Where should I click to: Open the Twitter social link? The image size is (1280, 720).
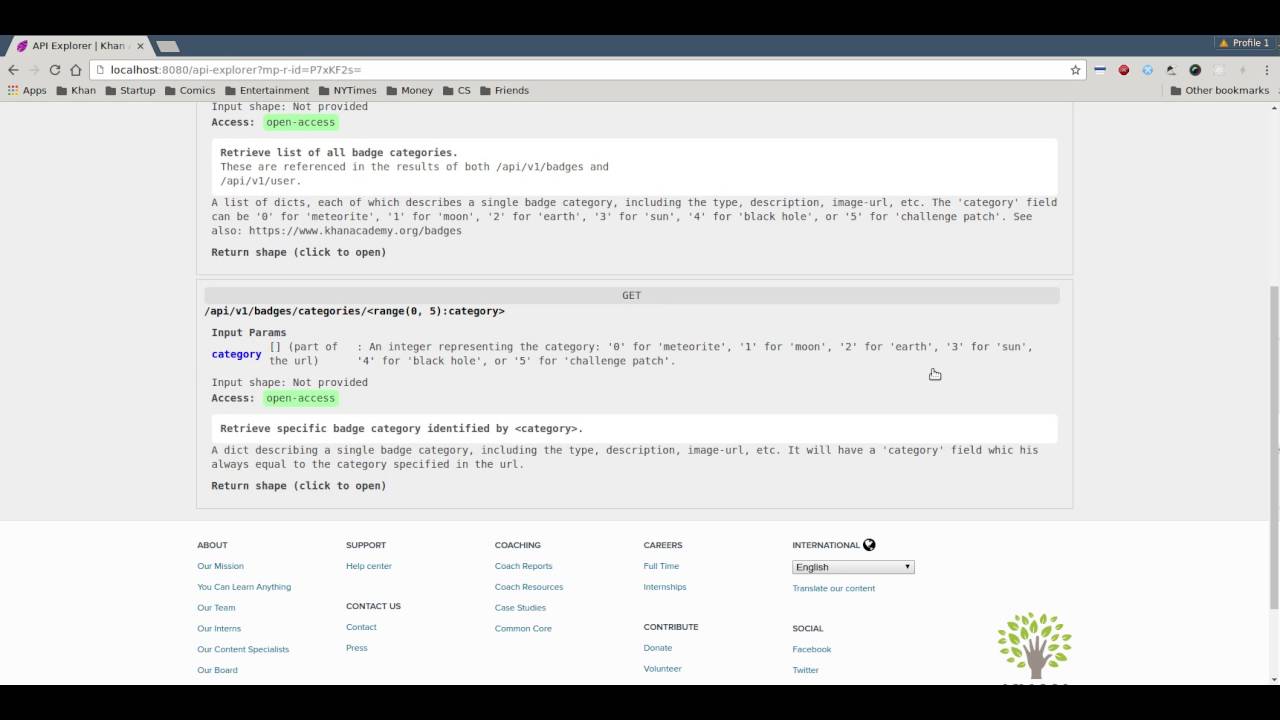pyautogui.click(x=806, y=670)
